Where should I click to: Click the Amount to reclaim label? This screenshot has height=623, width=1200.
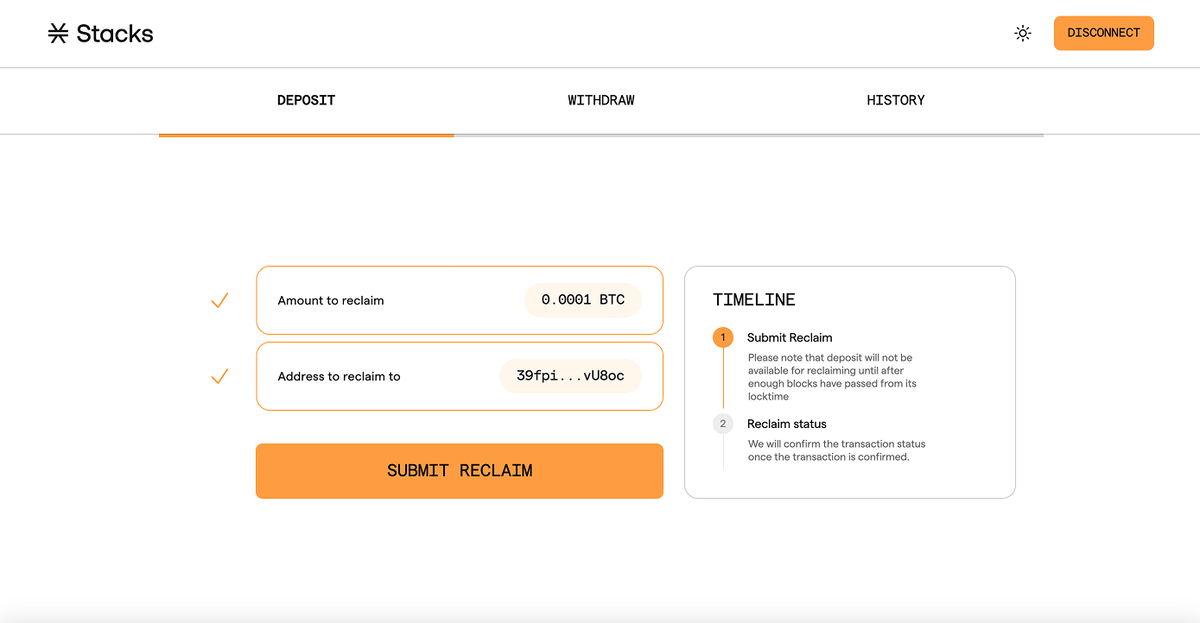tap(330, 301)
